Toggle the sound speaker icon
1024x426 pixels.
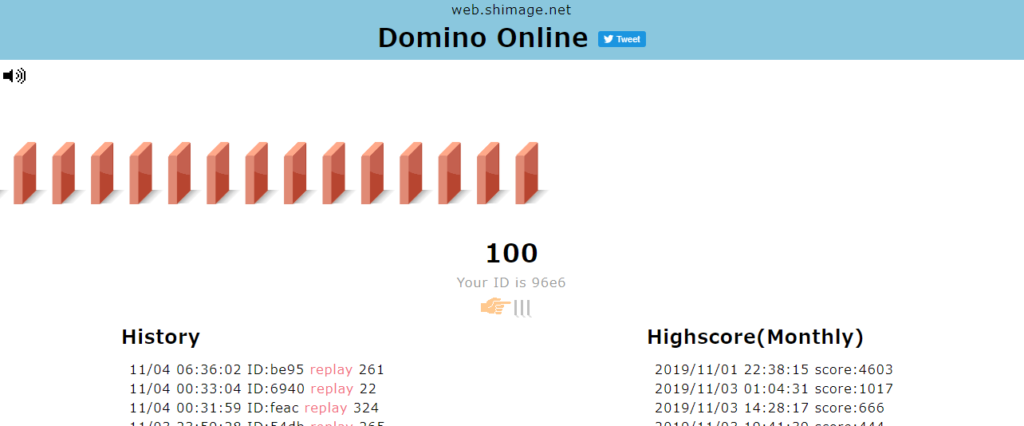point(14,75)
